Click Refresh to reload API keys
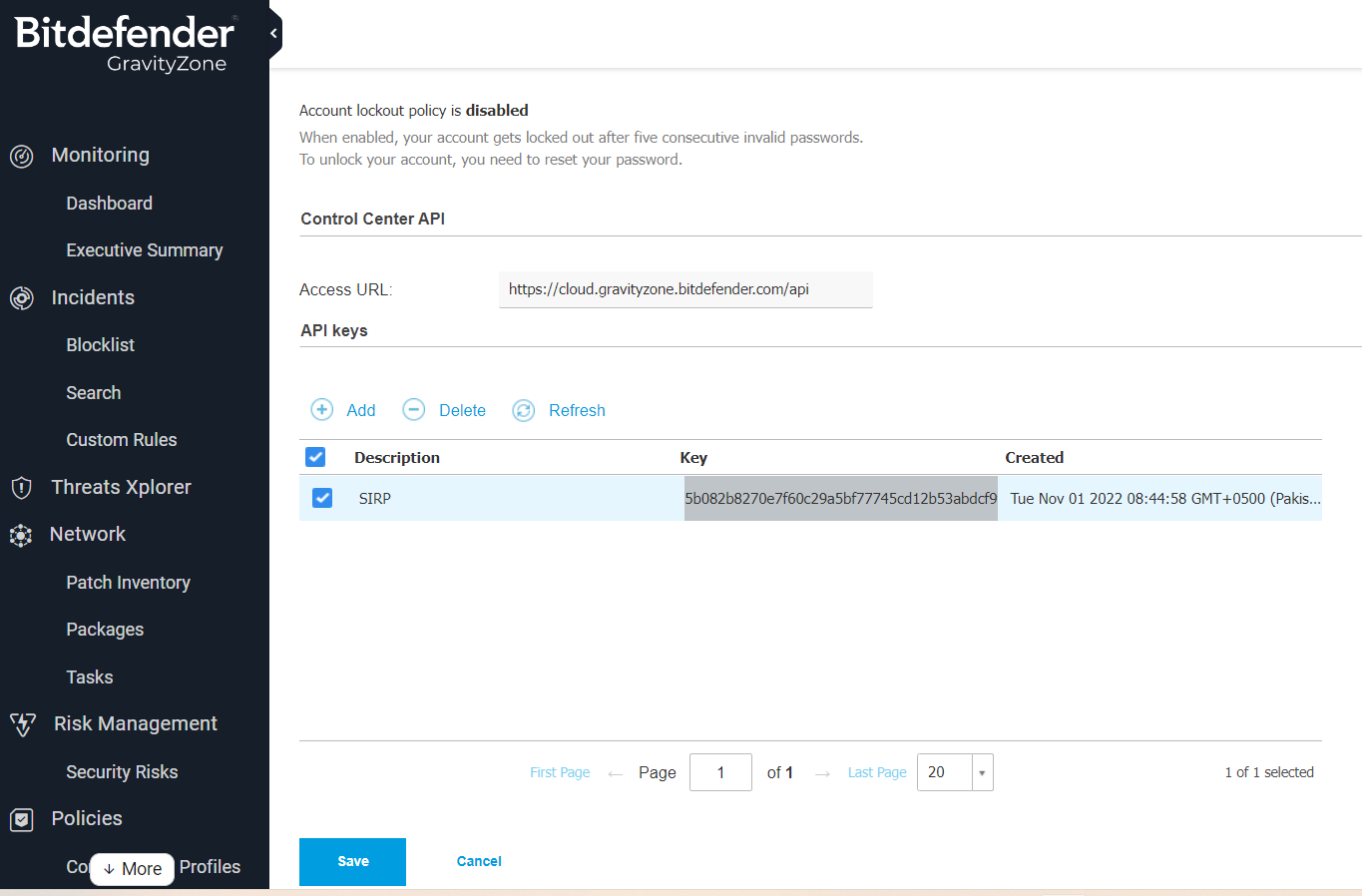The width and height of the screenshot is (1362, 896). (577, 410)
